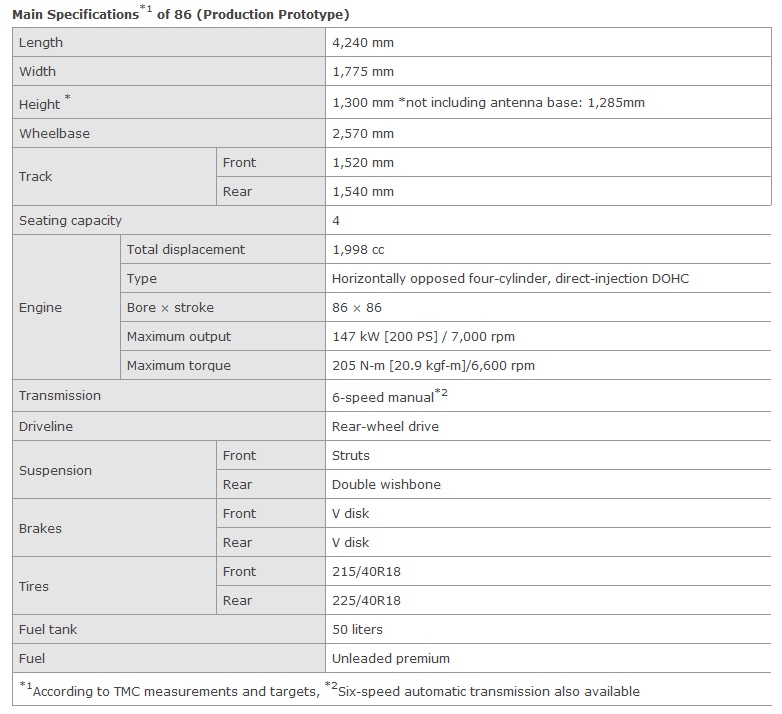Click the Wheelbase value 2,570 mm
This screenshot has height=714, width=782.
(x=363, y=133)
